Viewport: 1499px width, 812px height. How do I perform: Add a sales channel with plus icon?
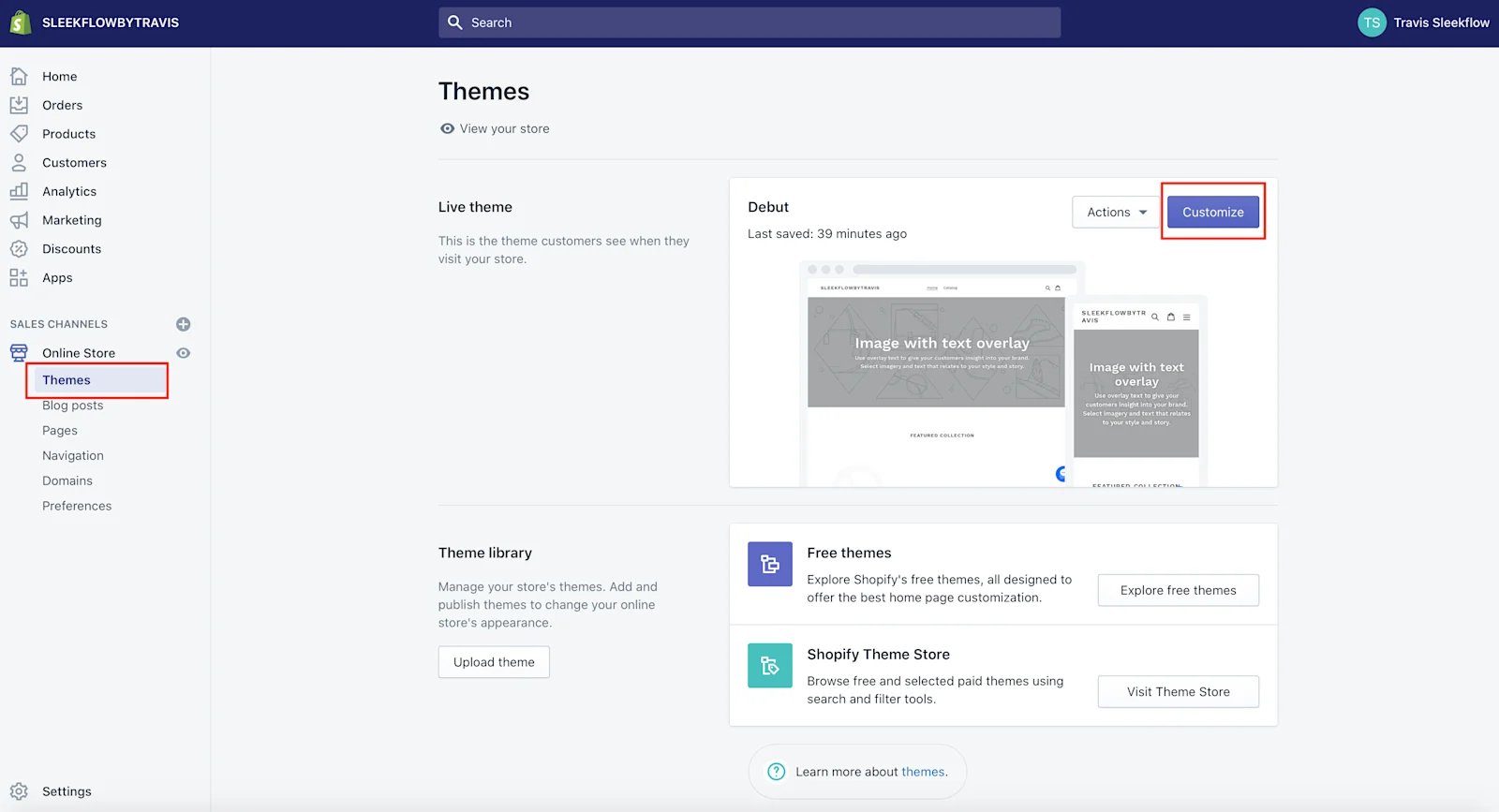point(184,324)
